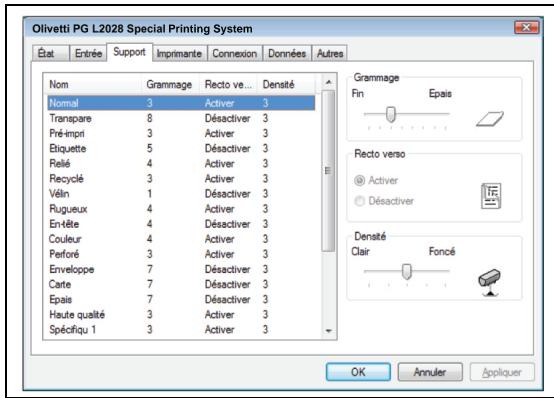Select the Rugueux media row
Screen dimensions: 554x398
click(x=181, y=209)
